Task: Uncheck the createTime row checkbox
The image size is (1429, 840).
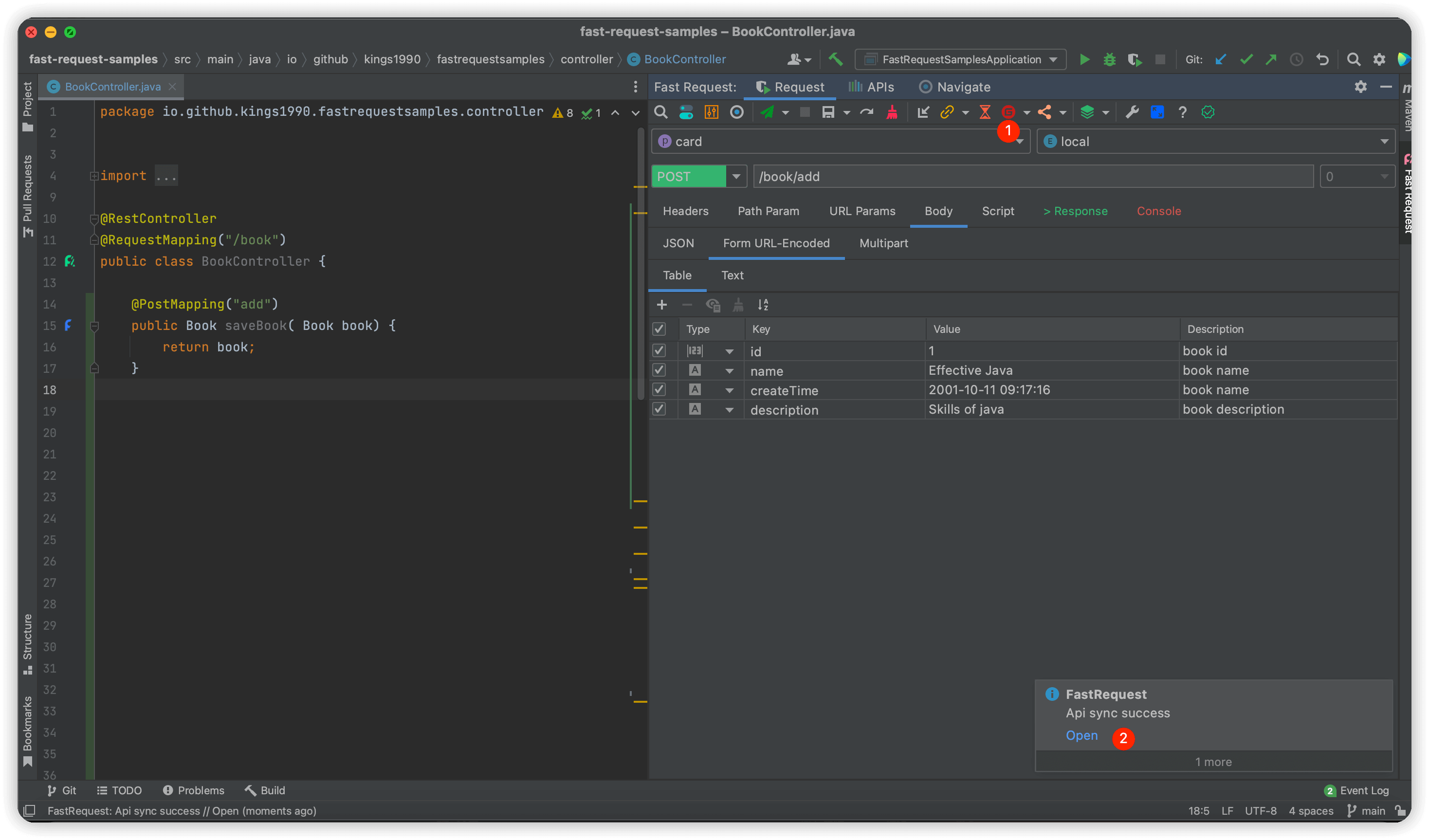Action: tap(659, 390)
